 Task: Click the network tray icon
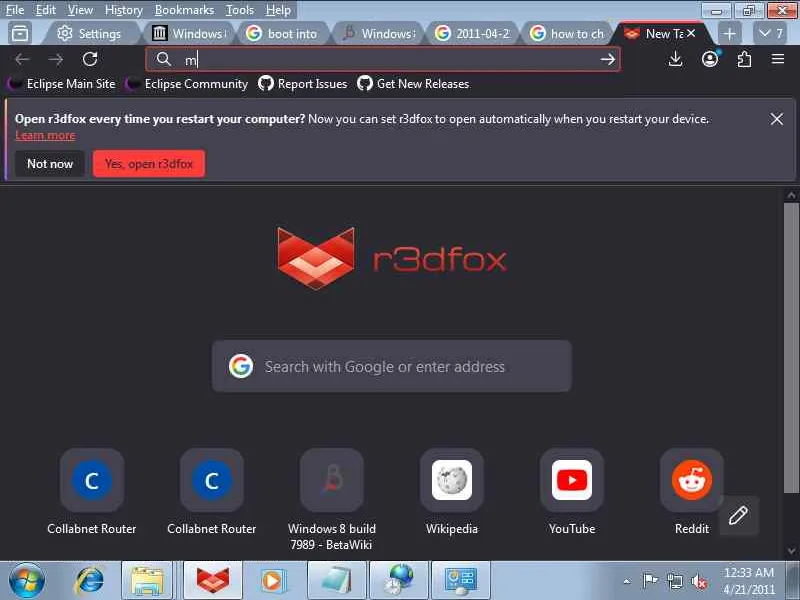click(674, 581)
